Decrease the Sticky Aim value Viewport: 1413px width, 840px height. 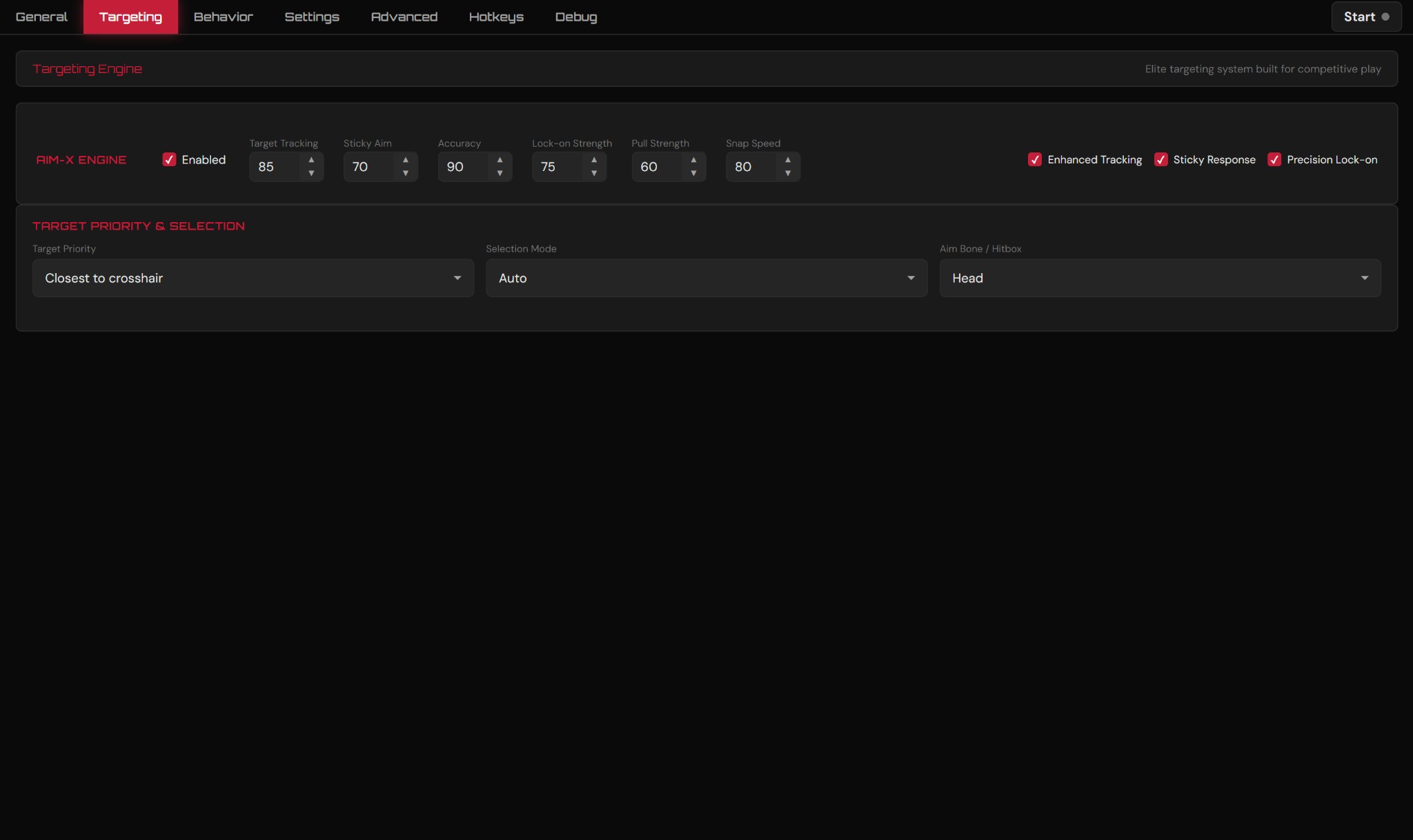(x=406, y=174)
